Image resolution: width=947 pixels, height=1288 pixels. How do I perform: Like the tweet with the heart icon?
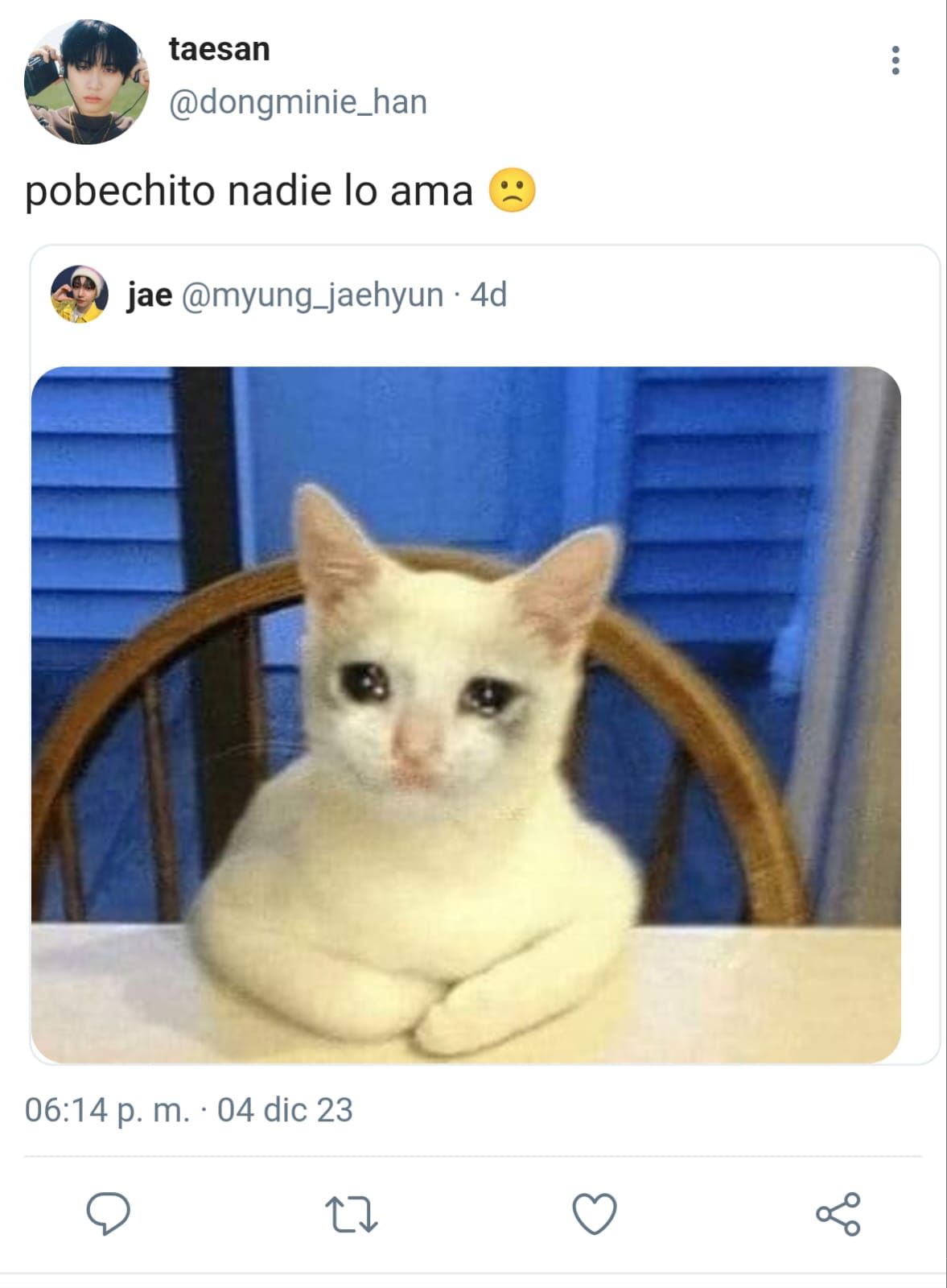point(595,1214)
